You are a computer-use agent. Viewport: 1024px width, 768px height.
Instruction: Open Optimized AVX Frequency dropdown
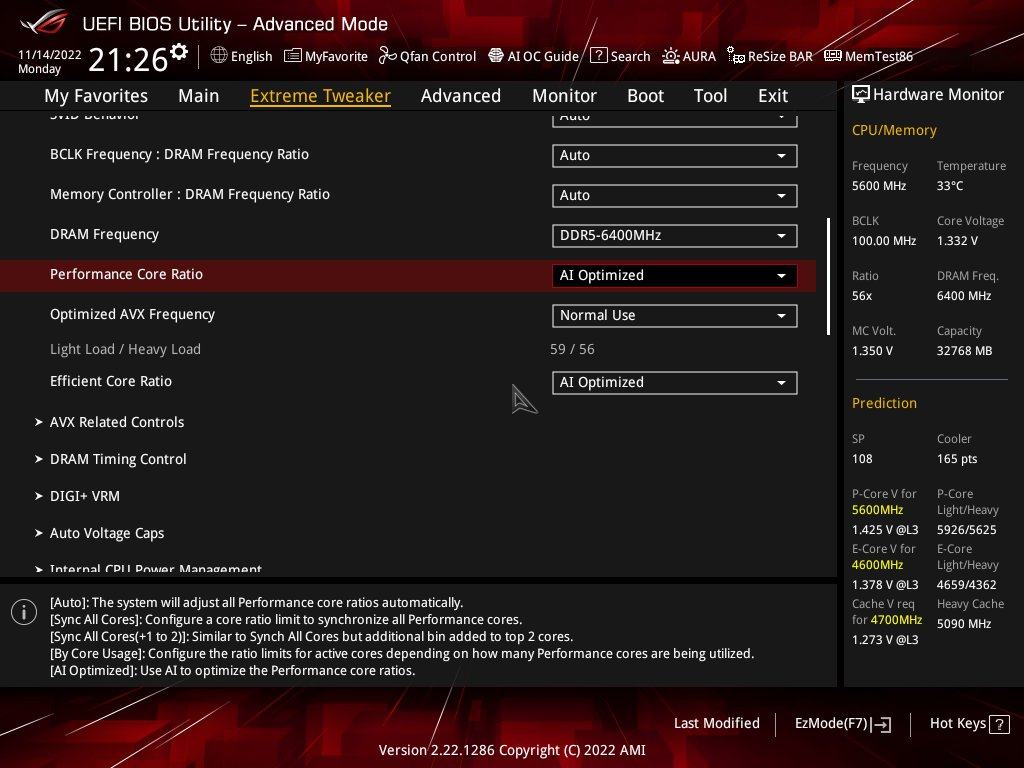pos(675,315)
